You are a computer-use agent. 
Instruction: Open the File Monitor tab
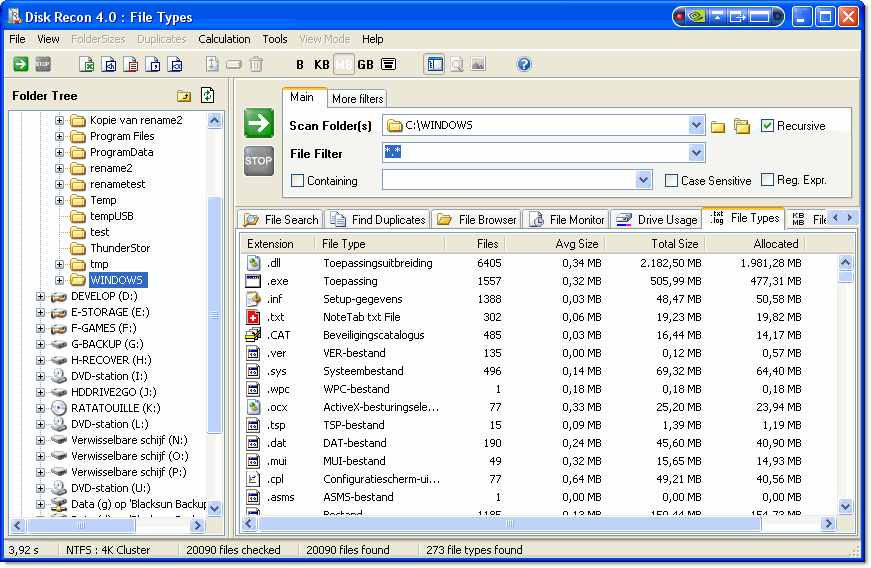[567, 220]
